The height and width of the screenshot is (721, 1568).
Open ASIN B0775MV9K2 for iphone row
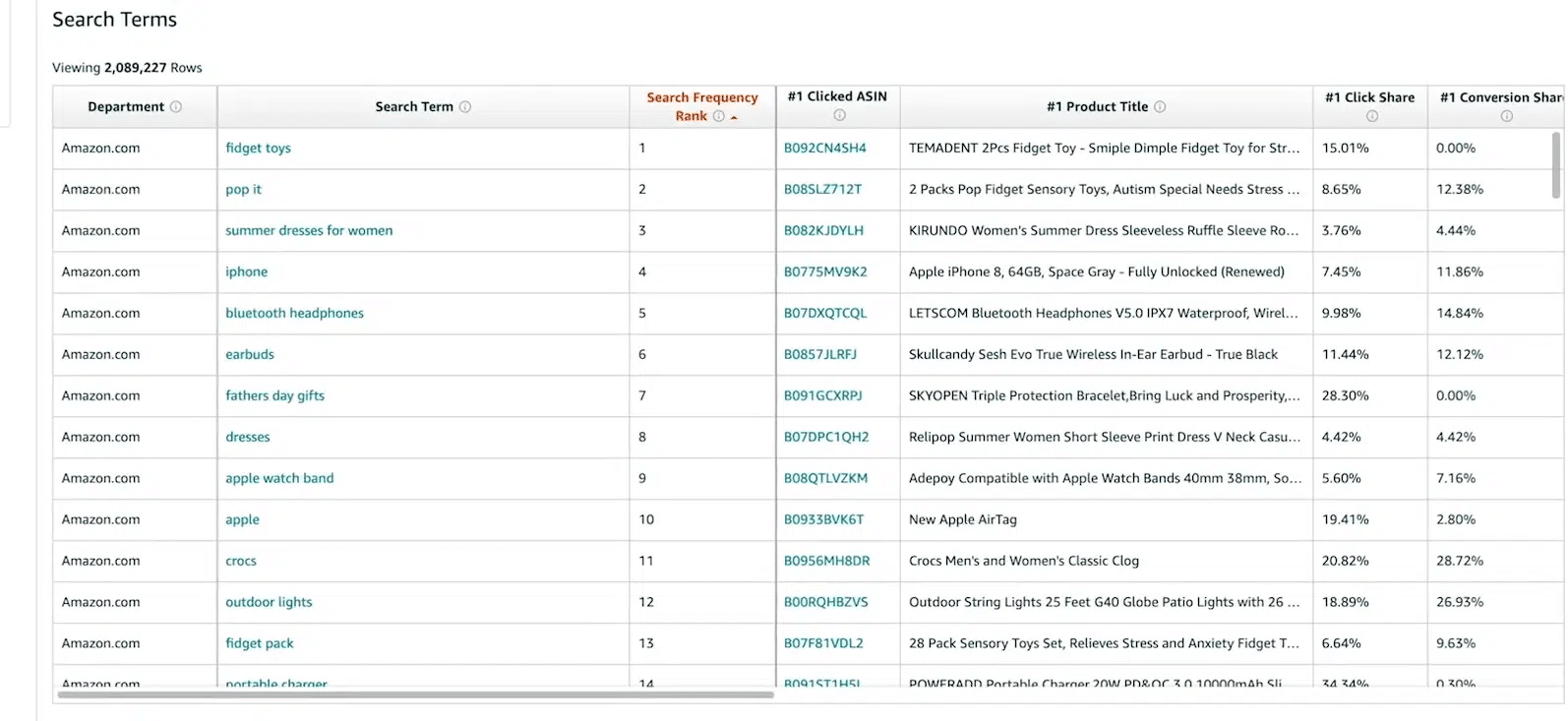825,272
